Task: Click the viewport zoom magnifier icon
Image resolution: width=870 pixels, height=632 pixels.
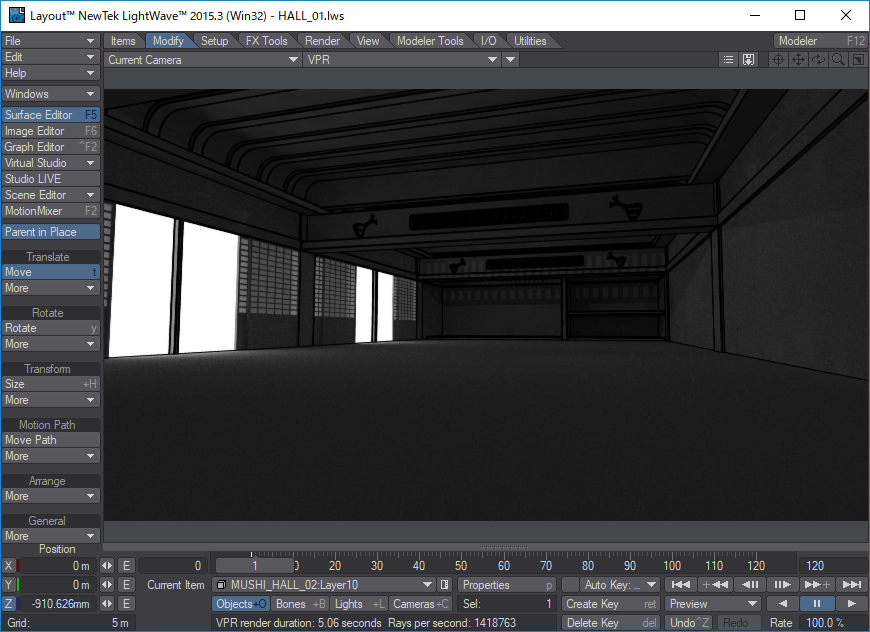Action: point(838,59)
